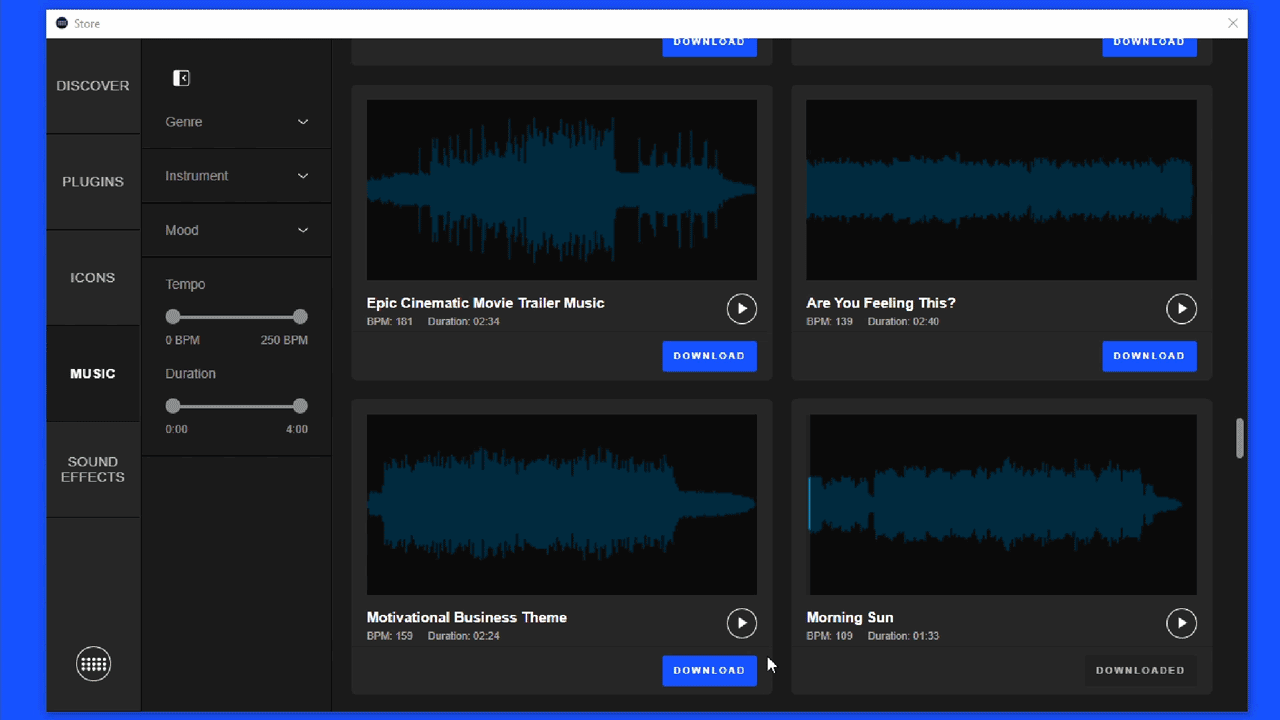Image resolution: width=1280 pixels, height=720 pixels.
Task: Play Motivational Business Theme preview
Action: [x=741, y=623]
